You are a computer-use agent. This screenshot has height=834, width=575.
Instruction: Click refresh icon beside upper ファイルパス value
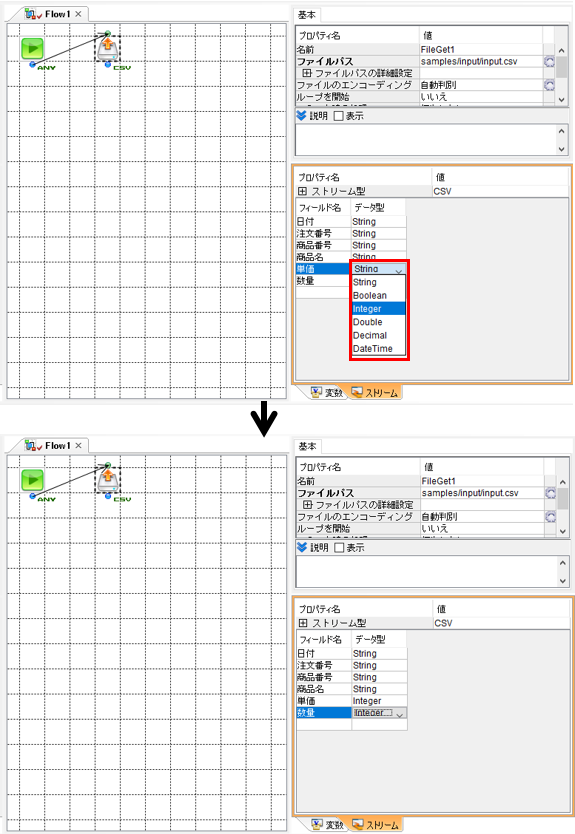[x=549, y=62]
